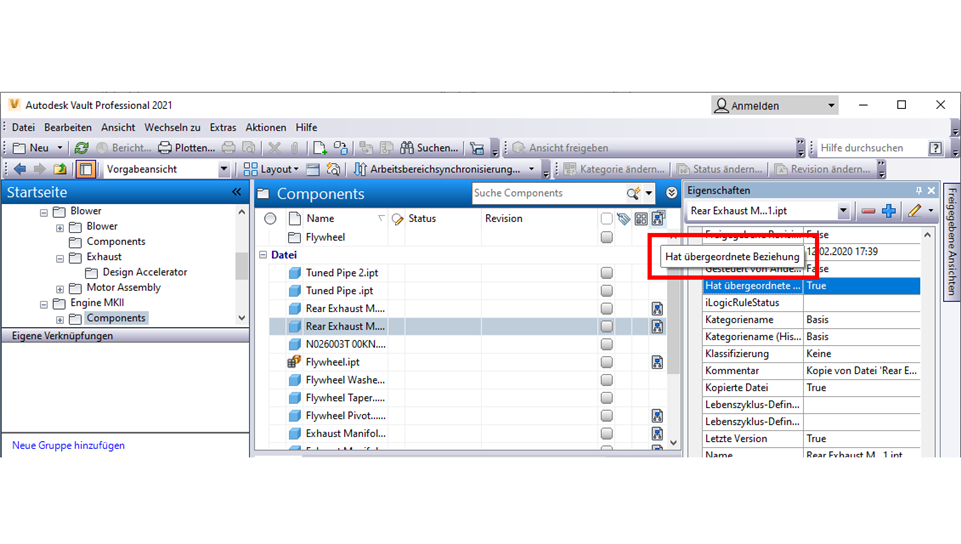This screenshot has width=961, height=544.
Task: Click relationship icon in Flywheel.ipt row
Action: [657, 362]
